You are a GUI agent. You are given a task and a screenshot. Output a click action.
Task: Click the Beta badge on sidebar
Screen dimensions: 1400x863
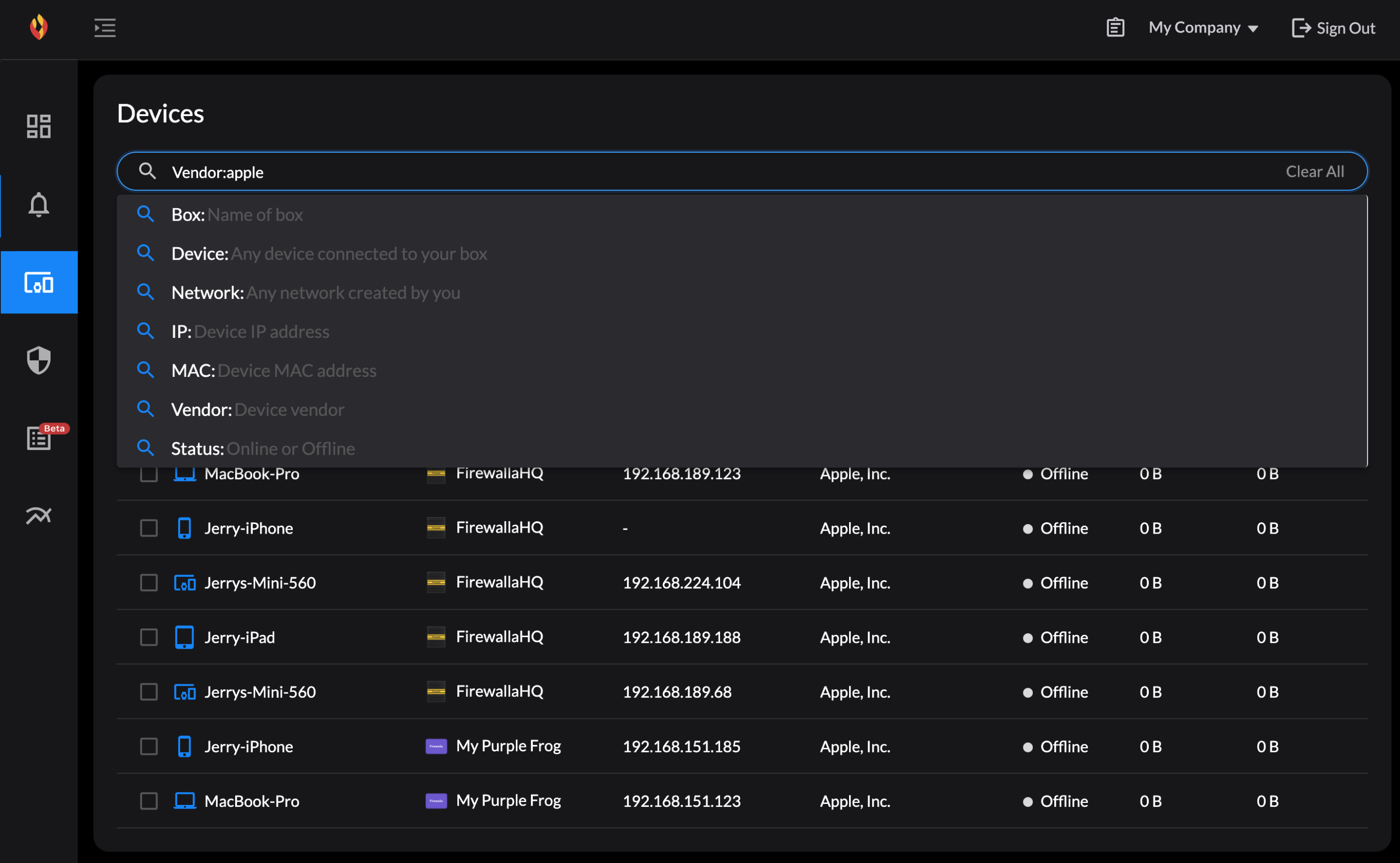(55, 428)
